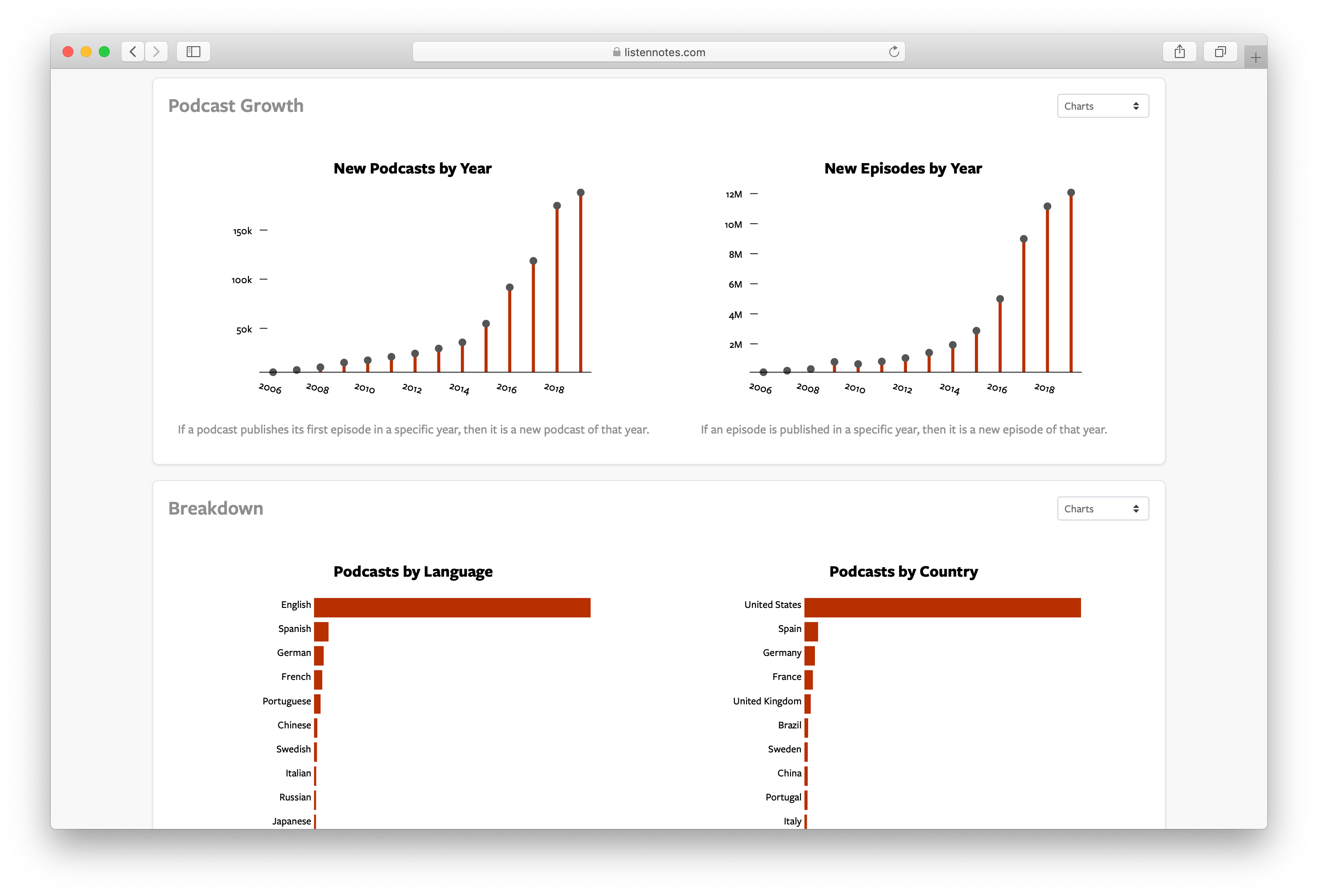Click the topmost data point in New Podcasts chart

click(581, 193)
